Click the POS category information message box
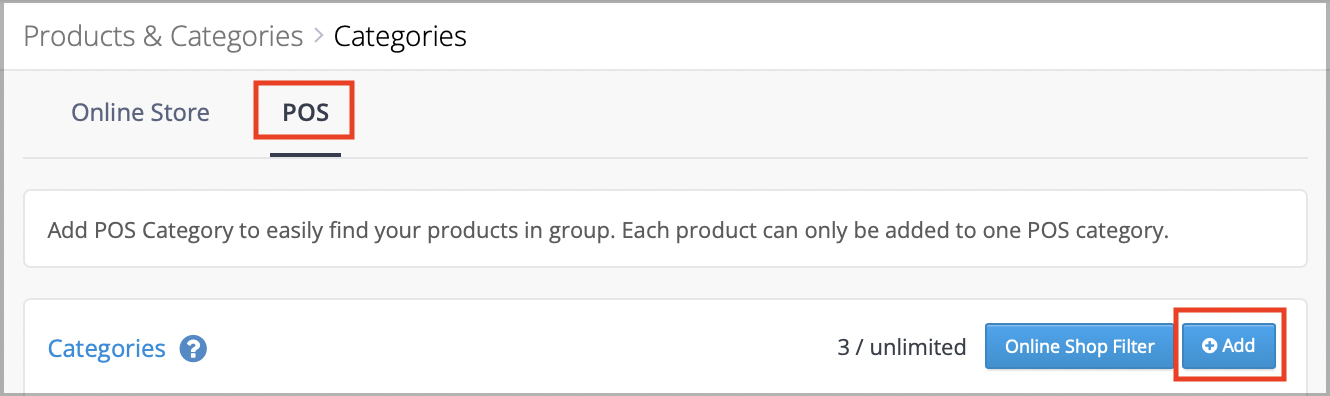Viewport: 1330px width, 396px height. point(665,230)
